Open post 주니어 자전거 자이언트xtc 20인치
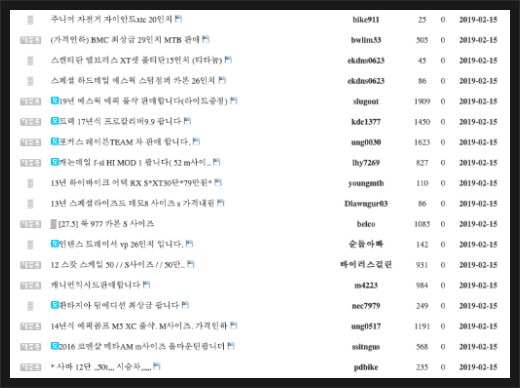The image size is (520, 388). tap(112, 19)
